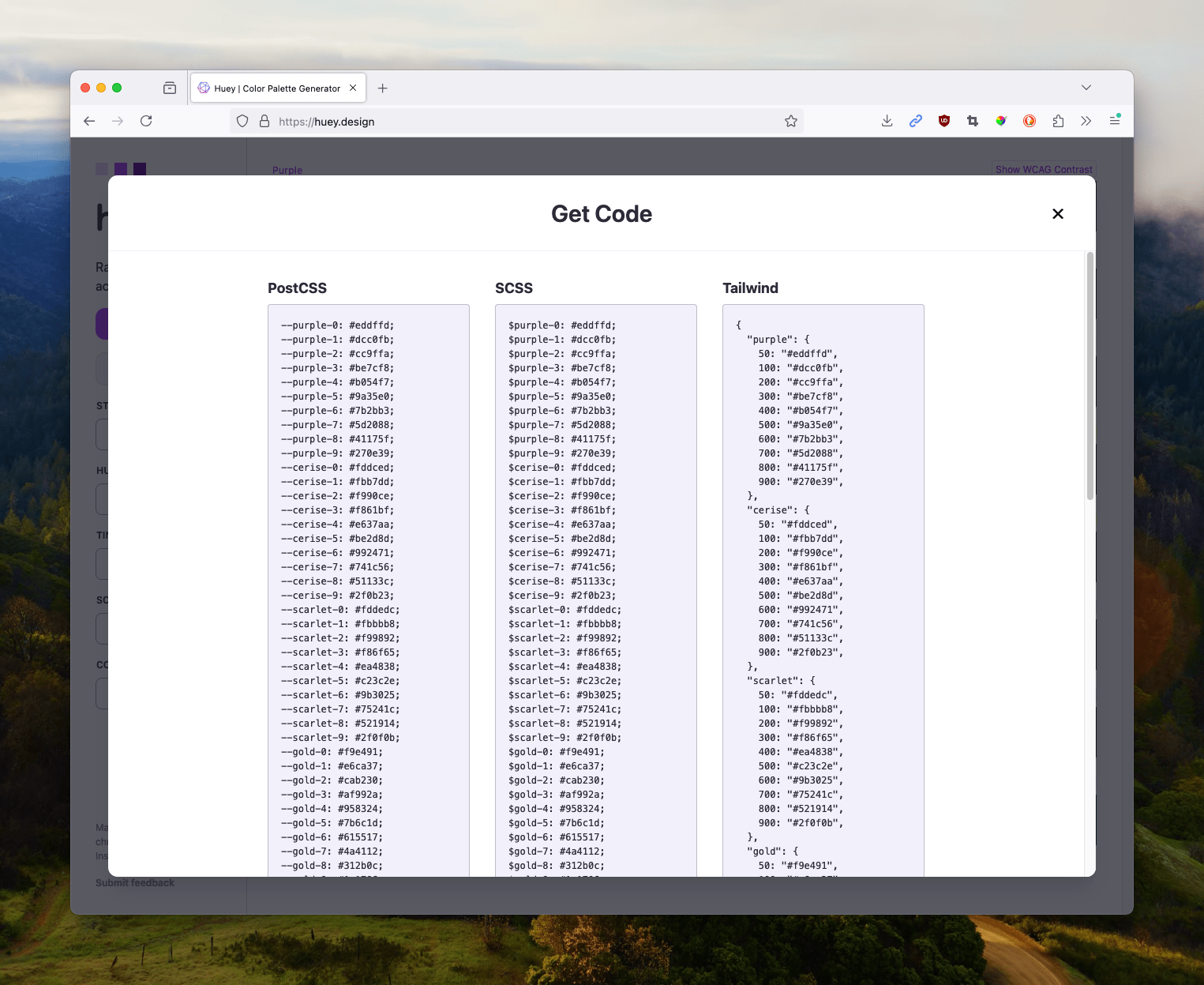Screen dimensions: 1204x985
Task: Open the uBlock Origin extension
Action: [x=943, y=121]
